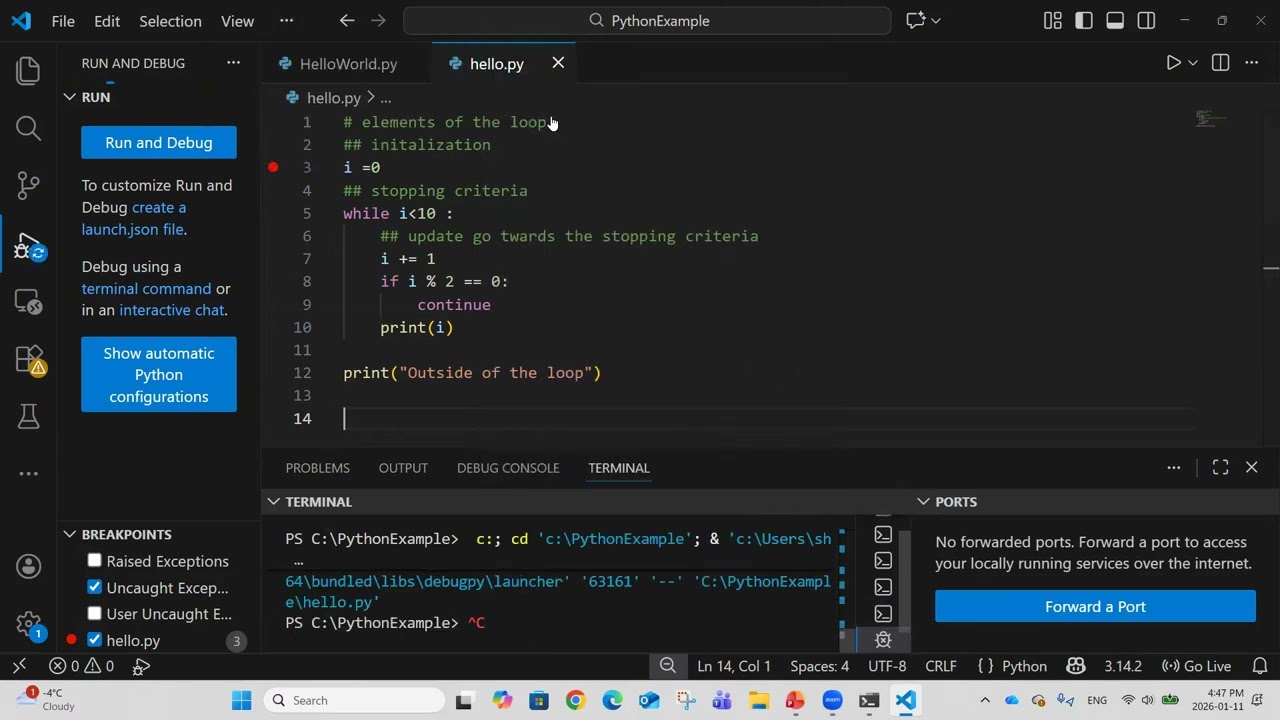Open editor More Actions menu
Screen dimensions: 1280x720
1251,63
